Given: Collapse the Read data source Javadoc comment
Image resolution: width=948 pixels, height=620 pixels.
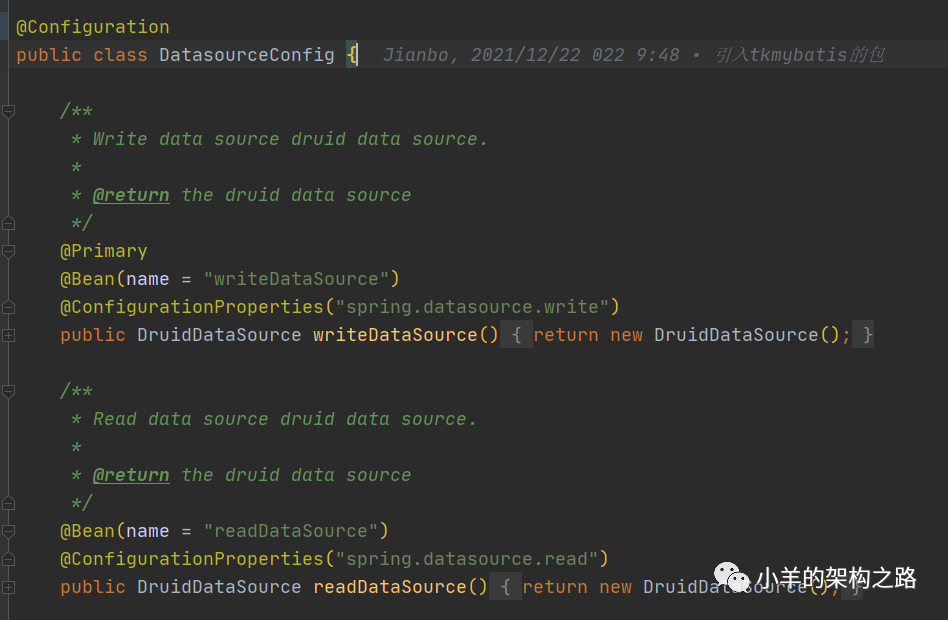Looking at the screenshot, I should (x=9, y=391).
